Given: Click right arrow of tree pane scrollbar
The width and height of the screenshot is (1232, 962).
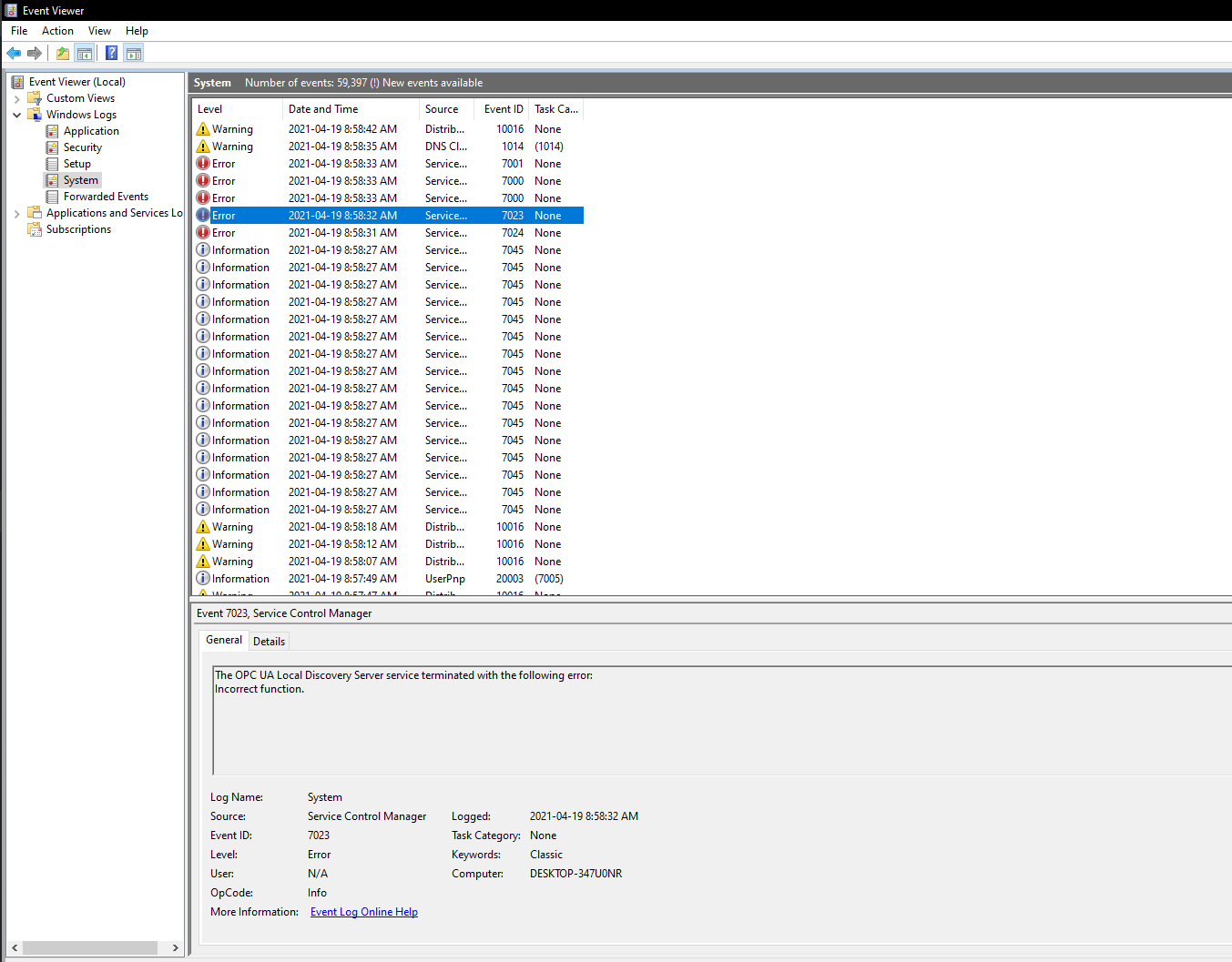Looking at the screenshot, I should click(x=175, y=947).
